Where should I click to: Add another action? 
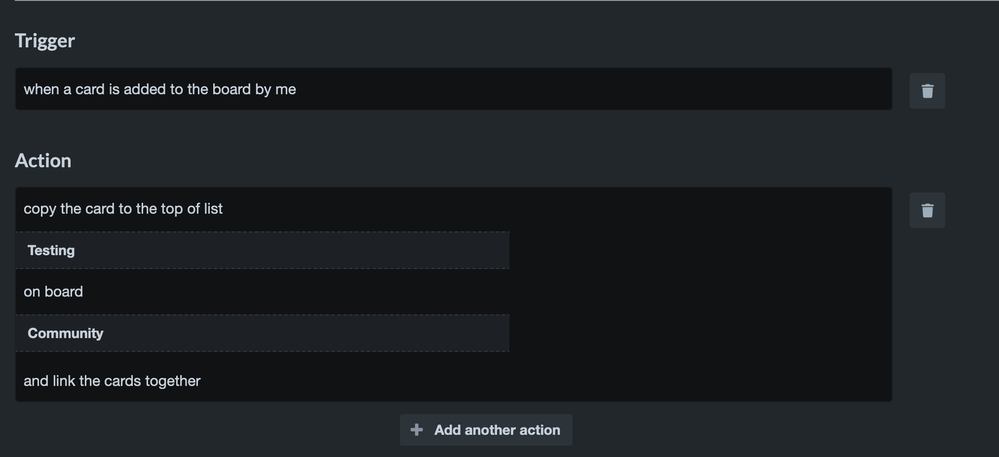(x=485, y=430)
